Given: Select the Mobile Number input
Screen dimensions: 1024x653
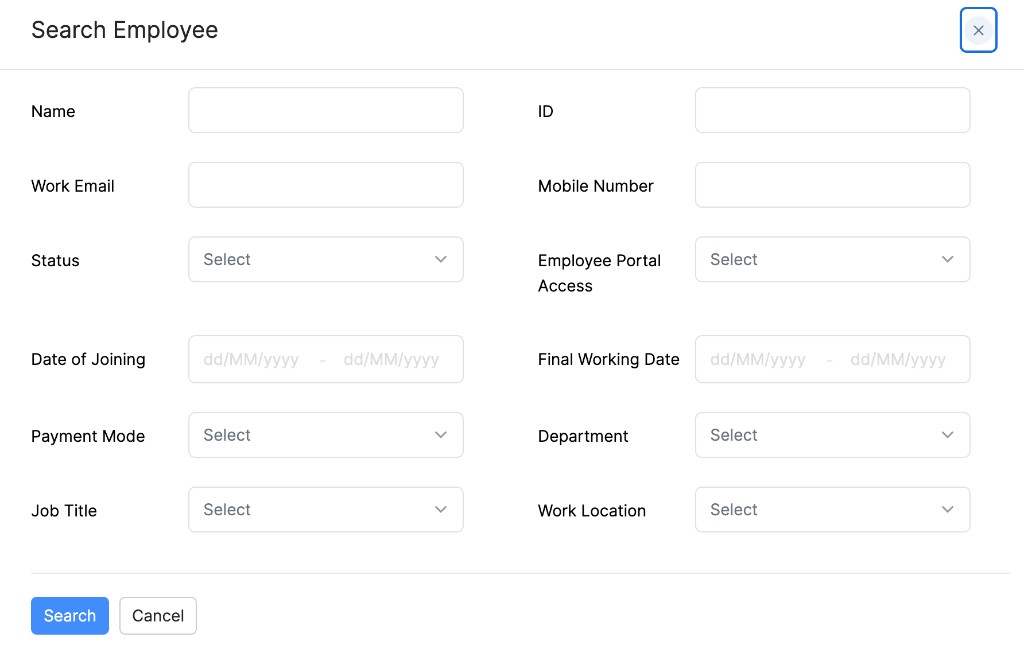Looking at the screenshot, I should (x=833, y=185).
